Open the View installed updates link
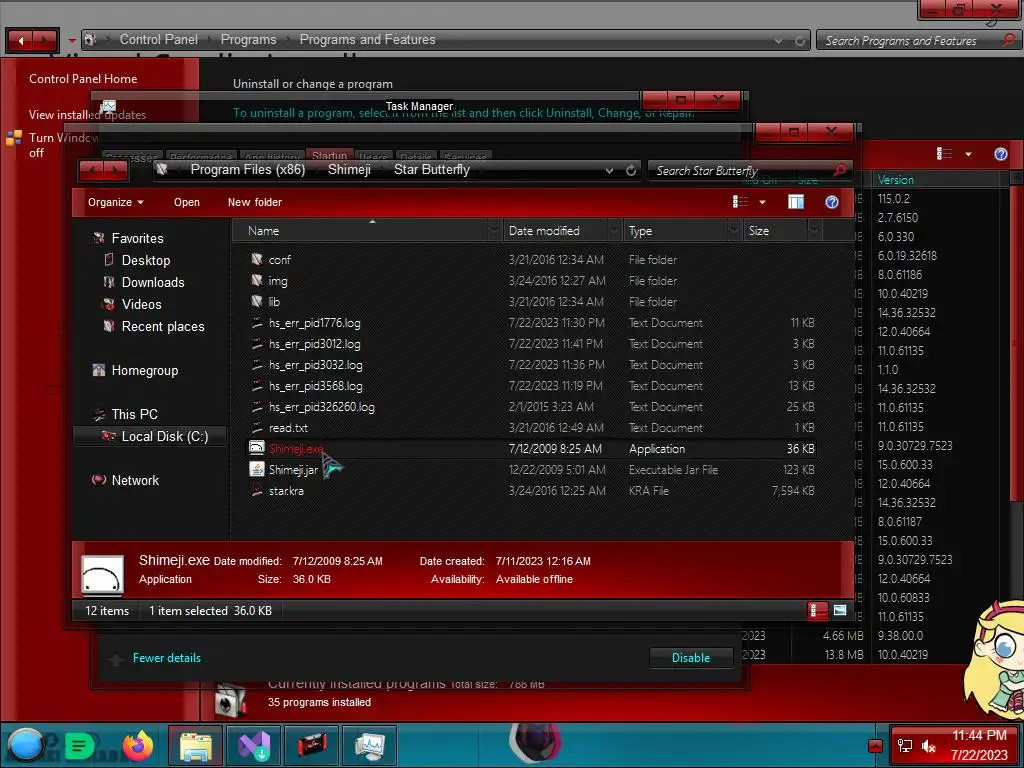1024x768 pixels. click(x=87, y=115)
